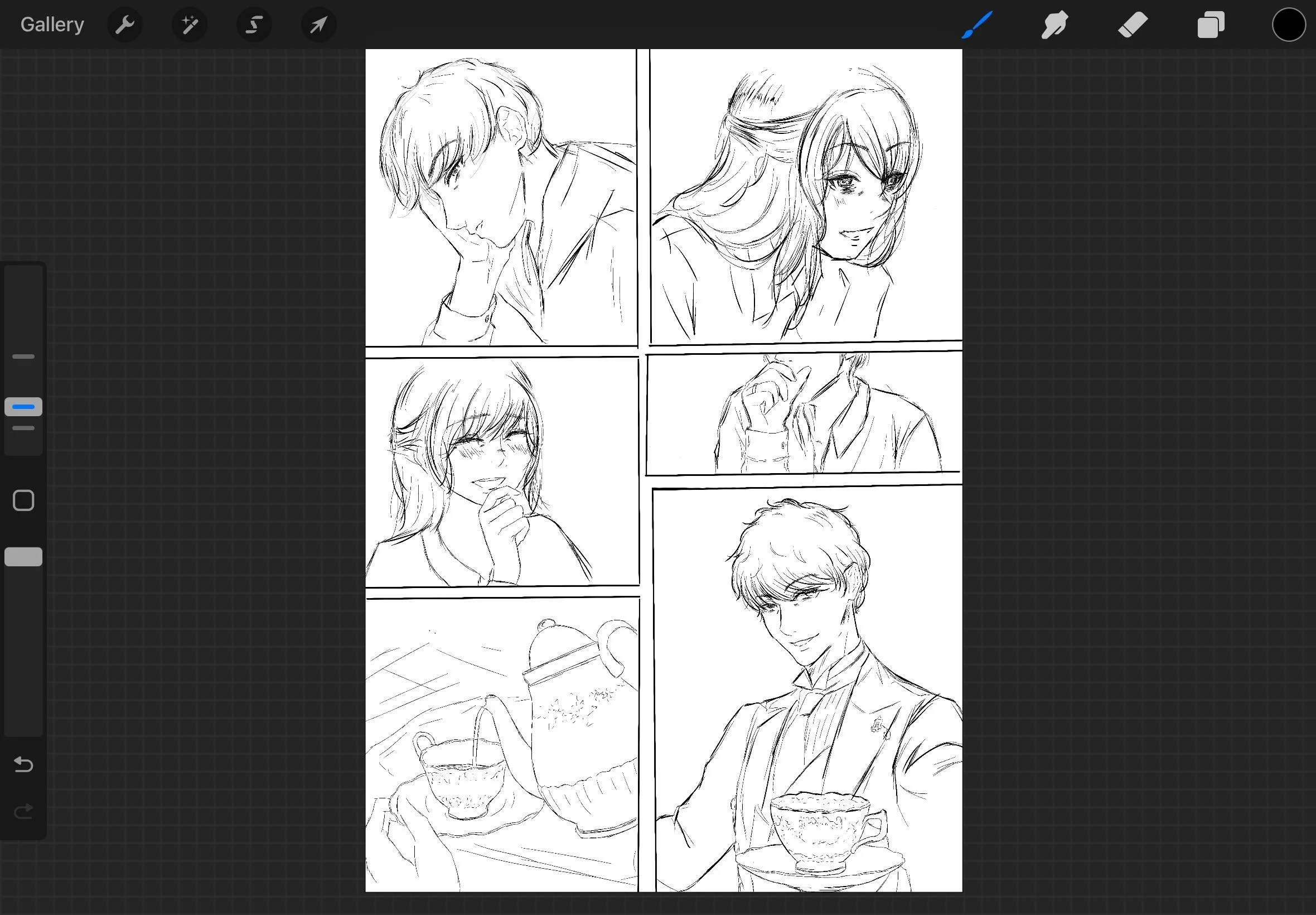Tap the brush size slider handle
Viewport: 1316px width, 915px height.
click(x=23, y=407)
